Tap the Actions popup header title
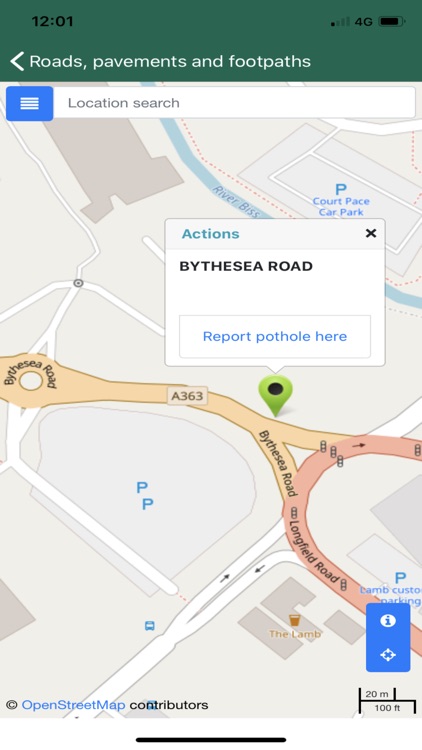Image resolution: width=422 pixels, height=750 pixels. (x=211, y=234)
